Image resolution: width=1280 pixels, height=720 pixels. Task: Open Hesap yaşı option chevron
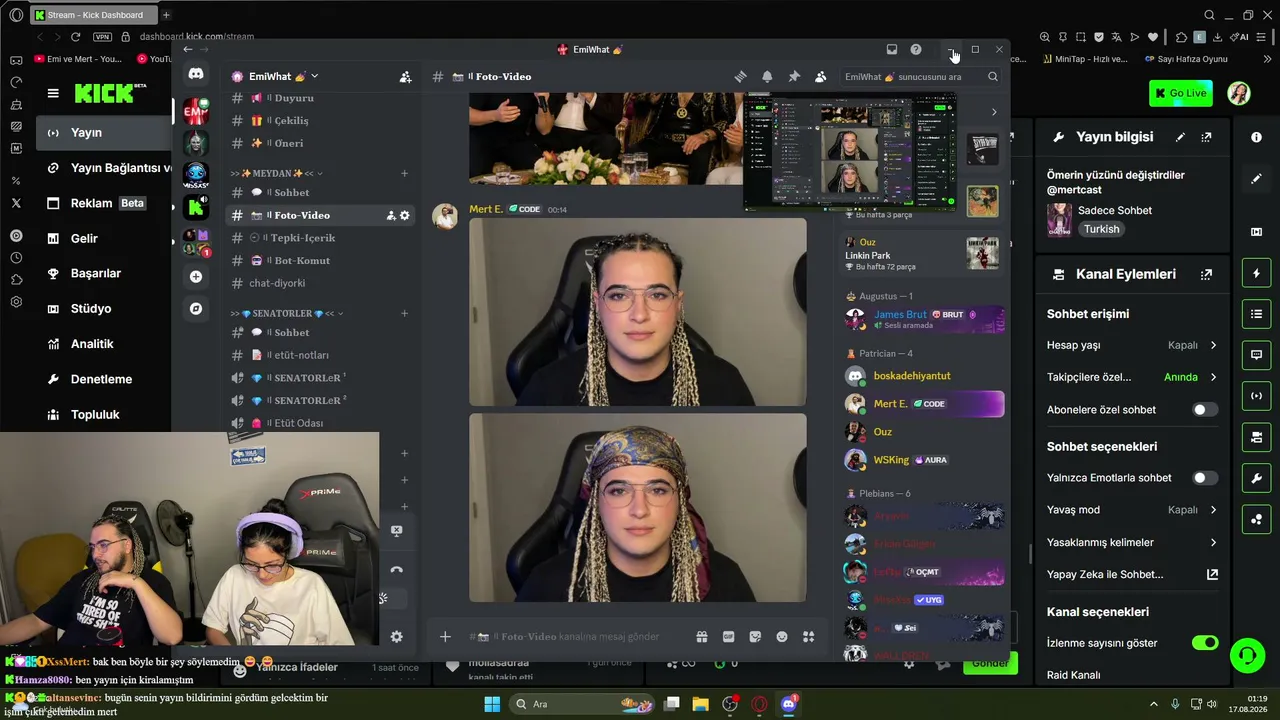click(x=1213, y=345)
